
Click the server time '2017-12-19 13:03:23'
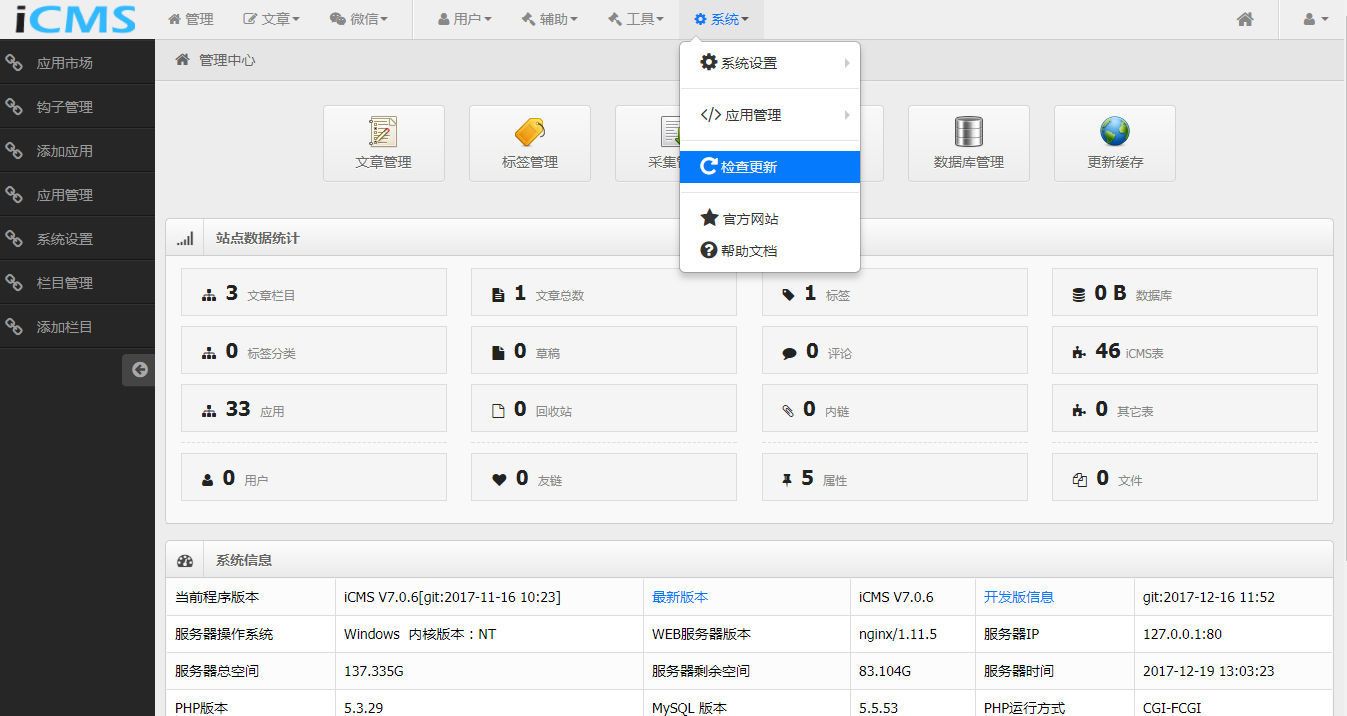click(x=1209, y=671)
